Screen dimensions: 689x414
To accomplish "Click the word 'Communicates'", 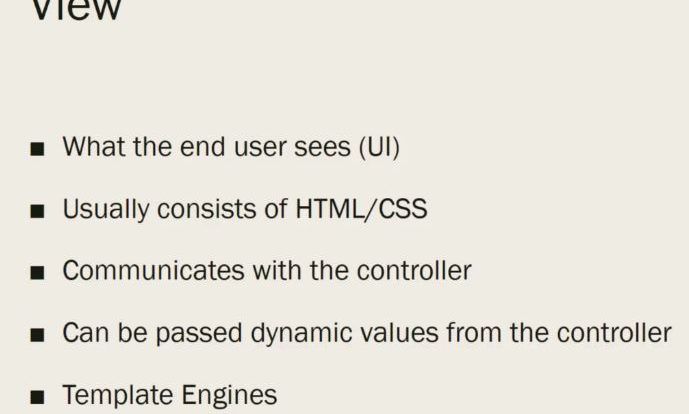I will point(153,270).
